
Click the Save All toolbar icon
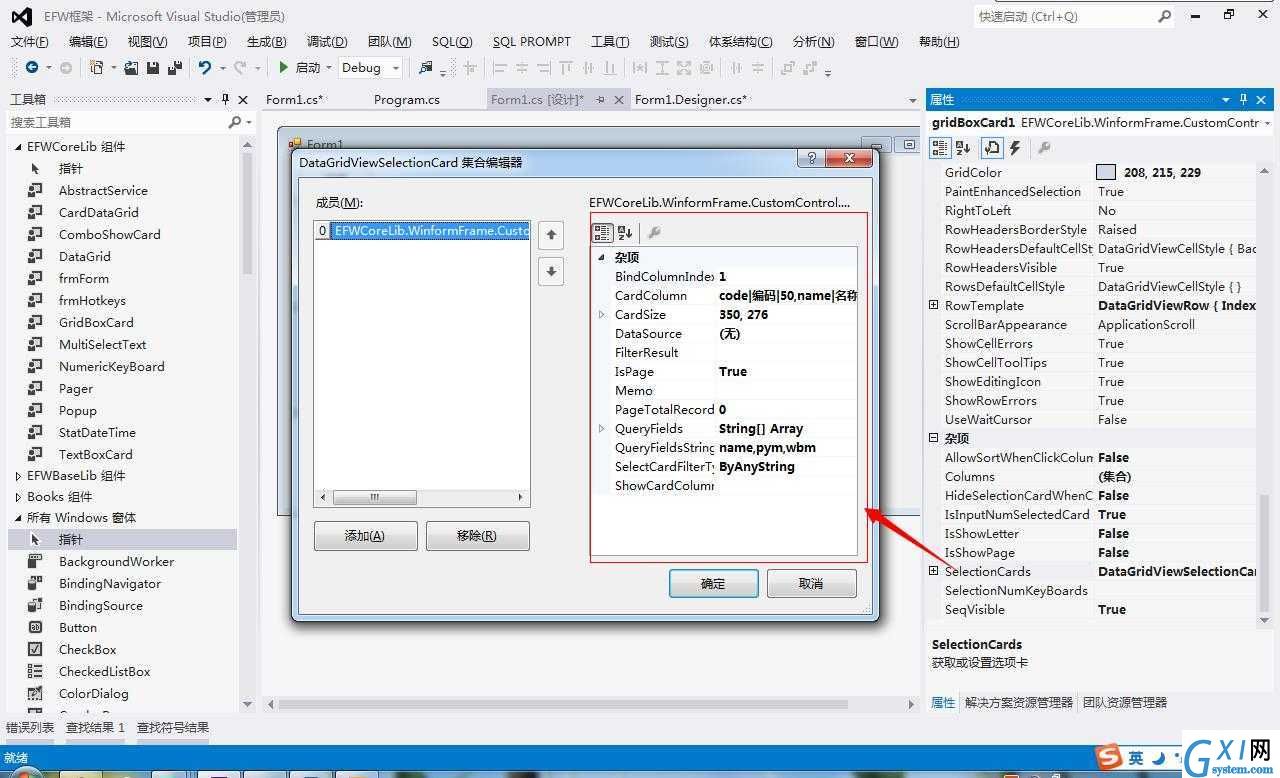(x=175, y=67)
